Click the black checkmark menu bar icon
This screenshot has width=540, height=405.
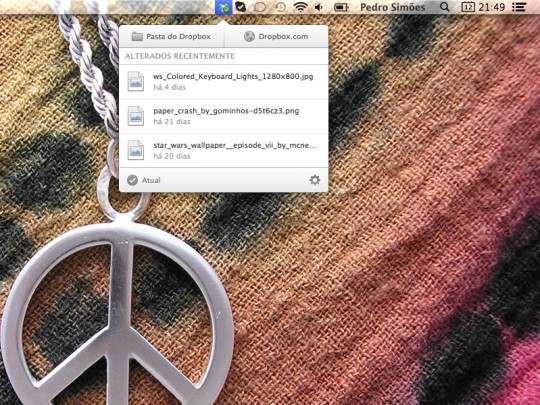click(x=240, y=7)
